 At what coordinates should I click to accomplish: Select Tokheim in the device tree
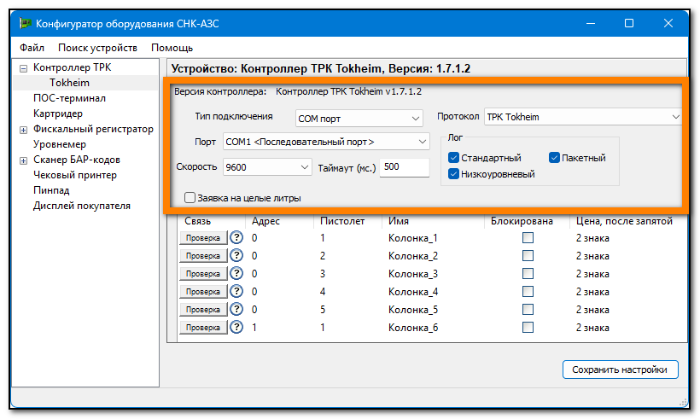(x=69, y=83)
